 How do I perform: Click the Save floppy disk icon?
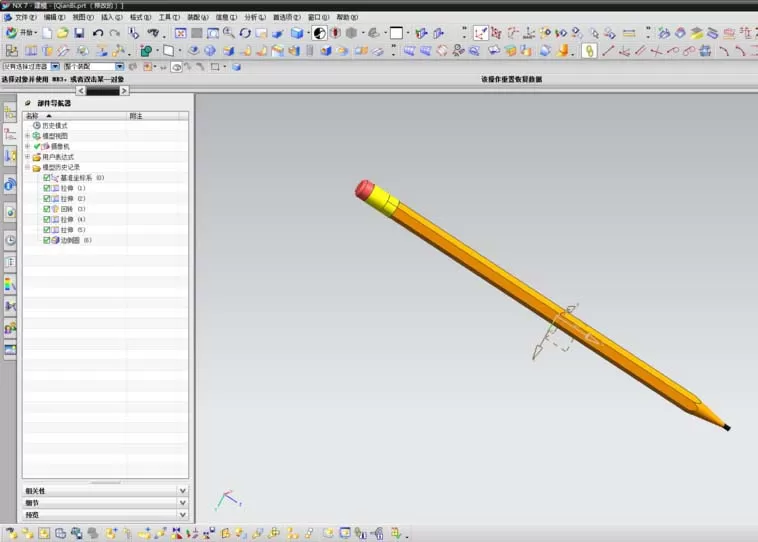(x=79, y=33)
